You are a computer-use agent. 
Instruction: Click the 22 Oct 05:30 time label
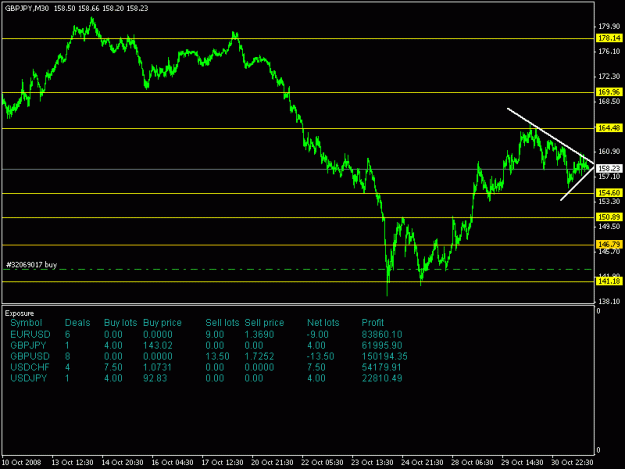coord(322,462)
